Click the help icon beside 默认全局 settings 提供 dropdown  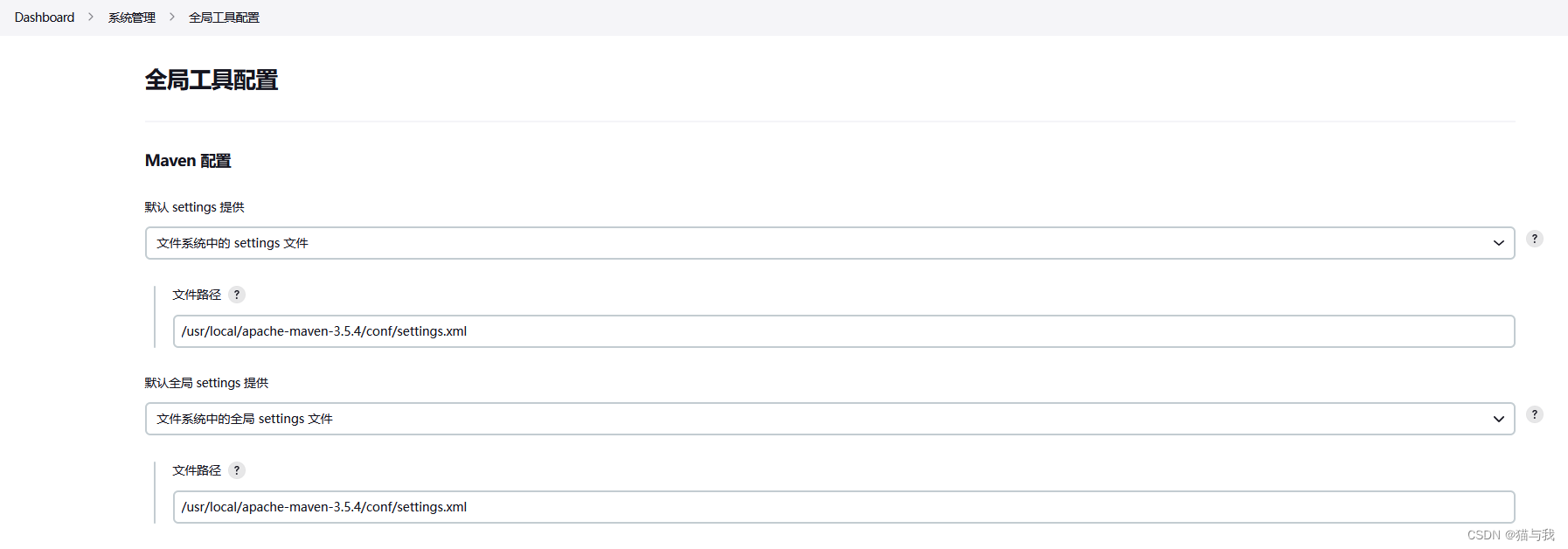click(1534, 414)
